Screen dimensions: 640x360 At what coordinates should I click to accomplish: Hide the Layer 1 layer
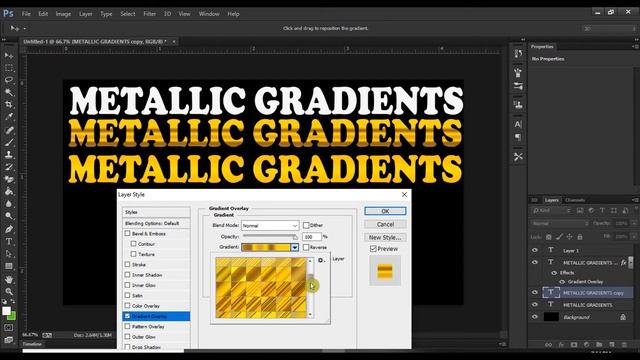(535, 250)
